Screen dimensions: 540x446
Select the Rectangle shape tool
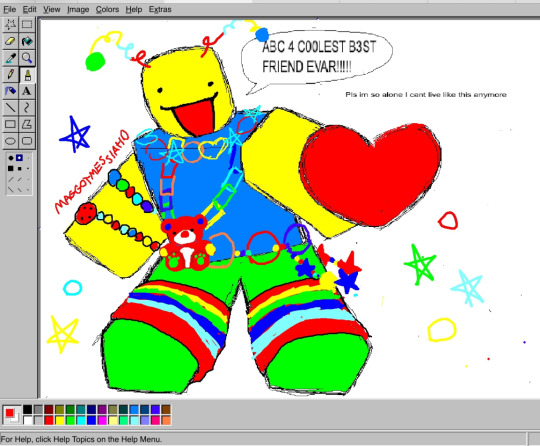click(11, 124)
